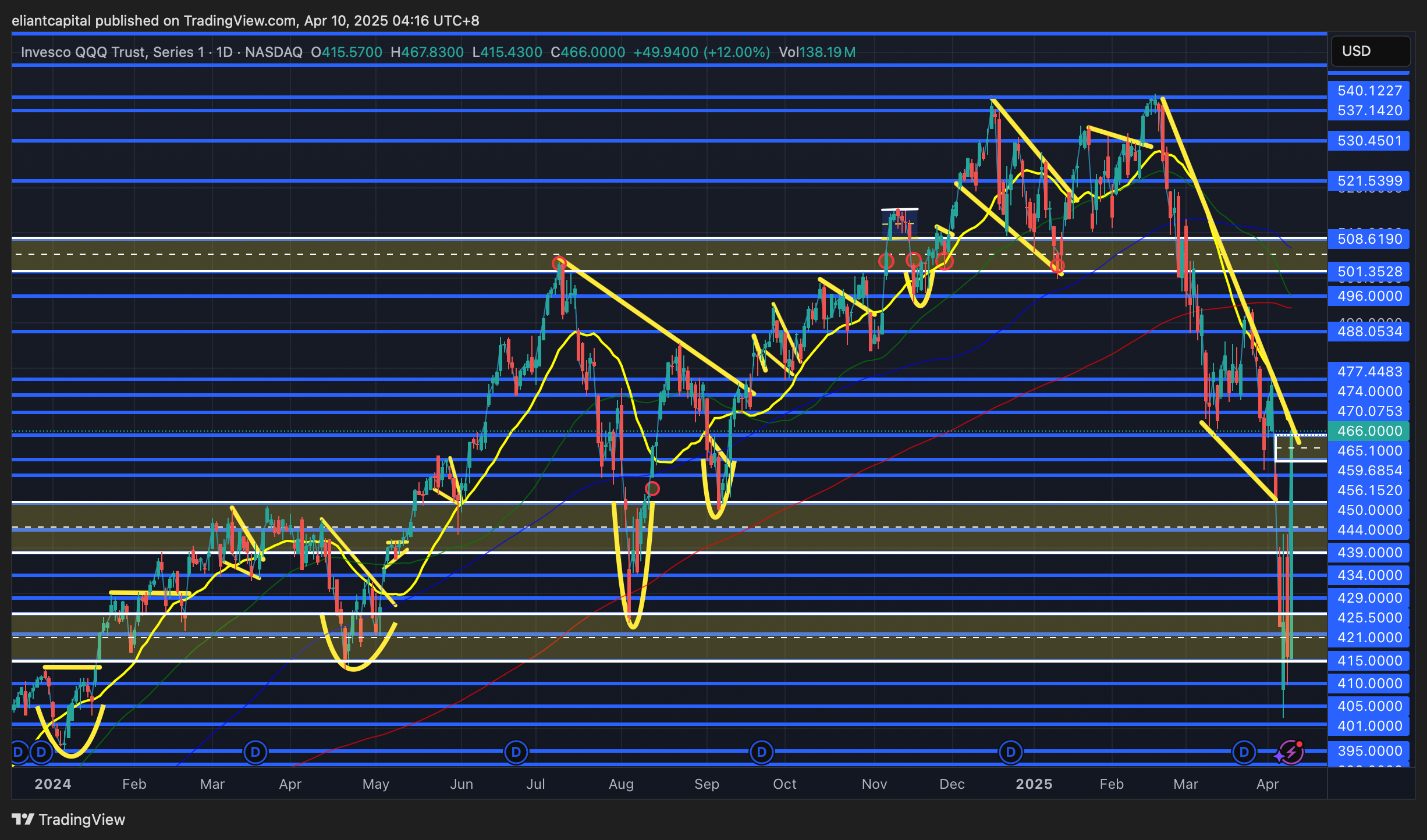Click the dividend marker near late December 2024
Screen dimensions: 1427x840
tap(1010, 752)
